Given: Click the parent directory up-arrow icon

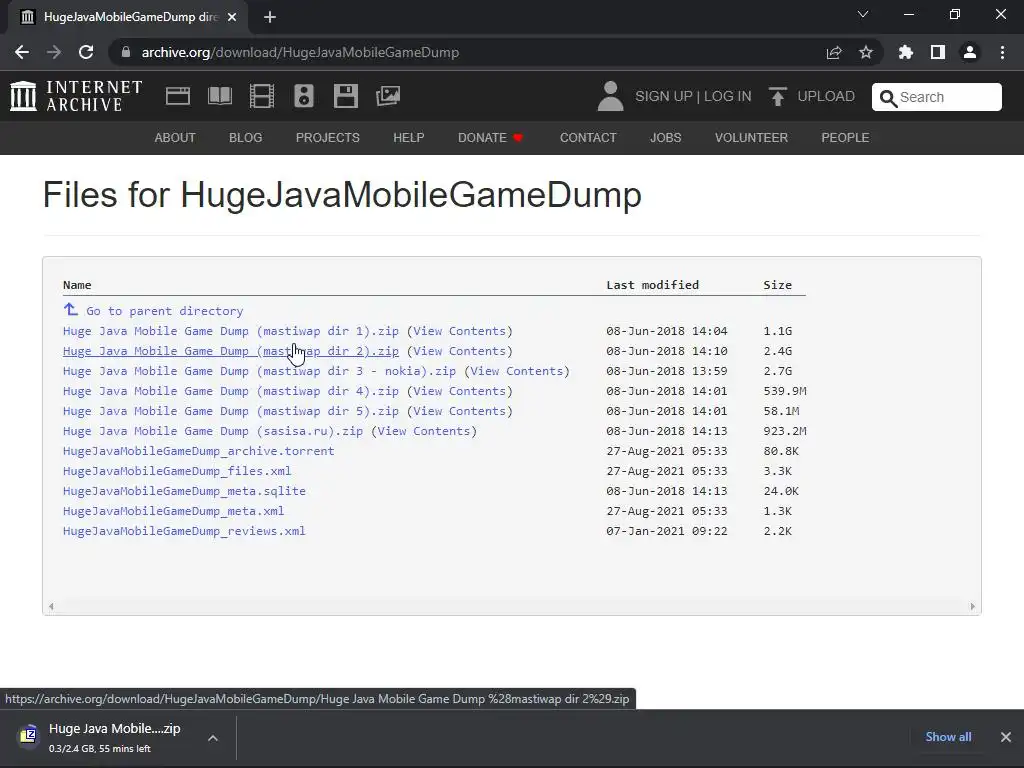Looking at the screenshot, I should [71, 310].
